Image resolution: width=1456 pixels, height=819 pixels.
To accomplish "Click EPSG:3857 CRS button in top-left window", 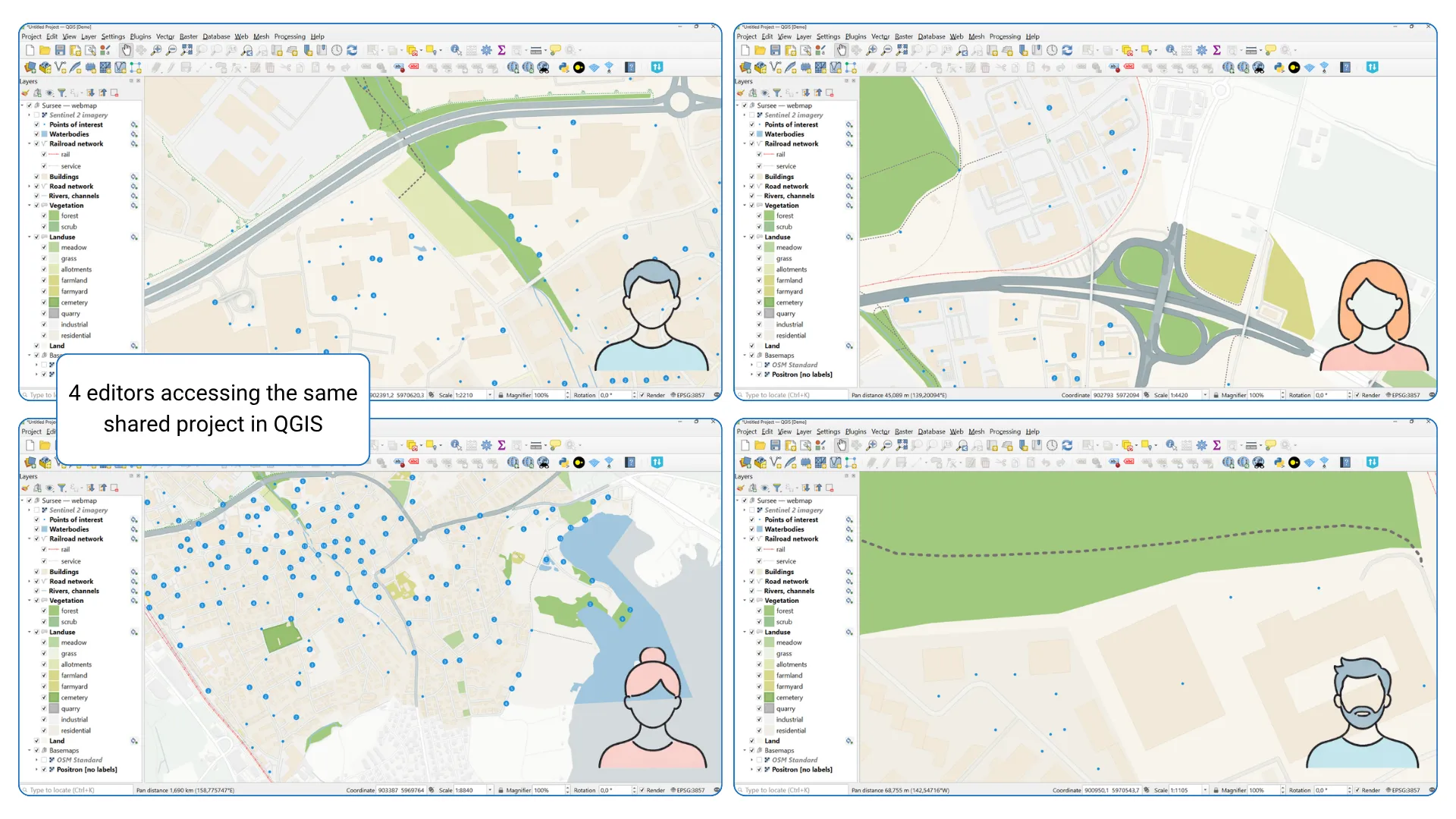I will [687, 395].
